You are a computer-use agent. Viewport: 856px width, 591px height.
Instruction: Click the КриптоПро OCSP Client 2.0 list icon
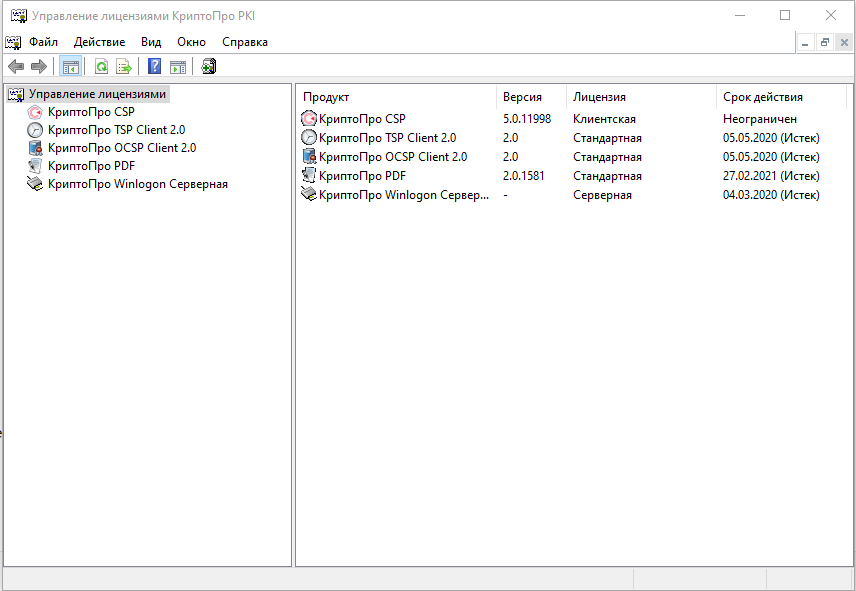309,157
